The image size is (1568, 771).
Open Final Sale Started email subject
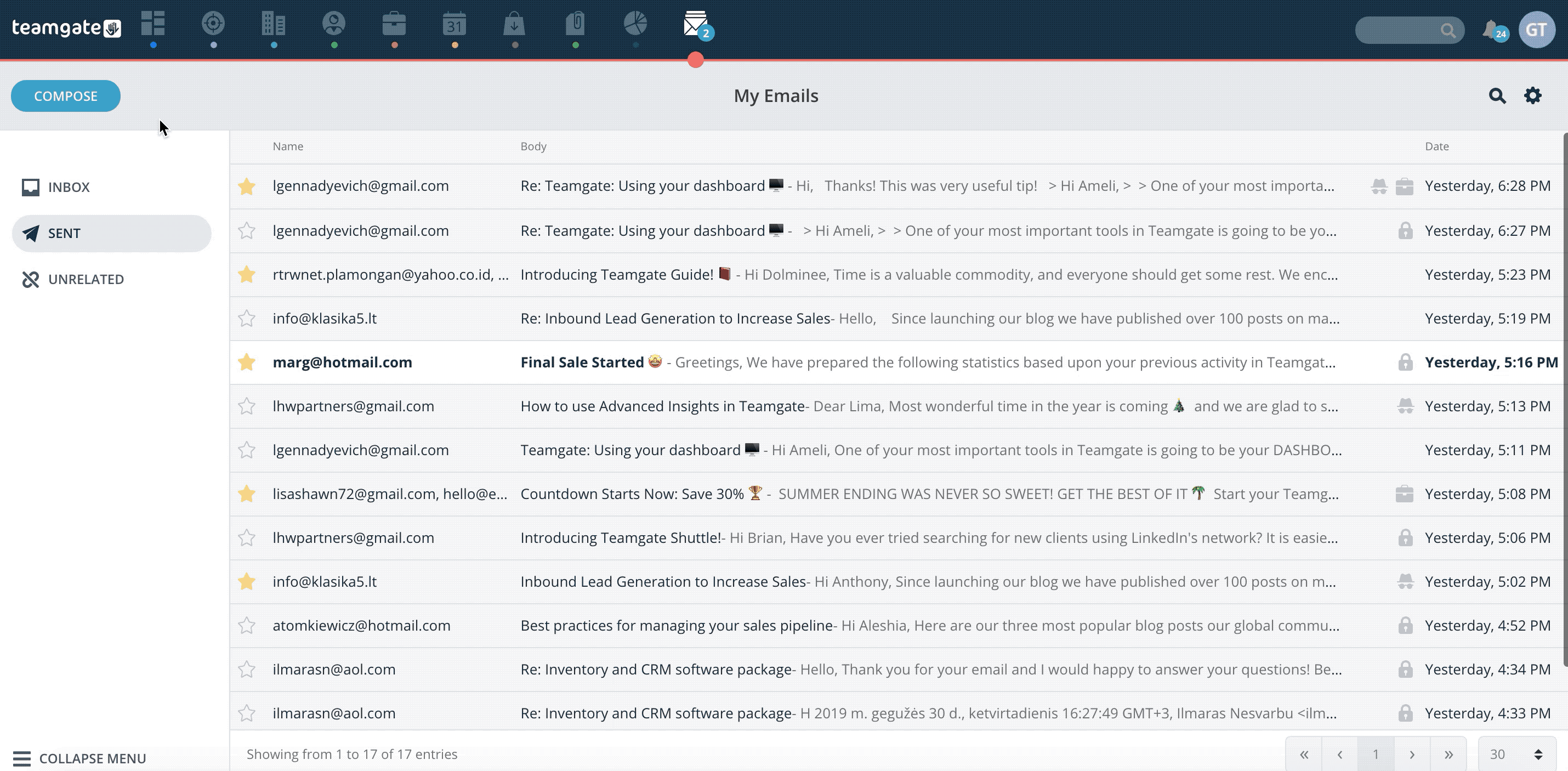click(582, 362)
